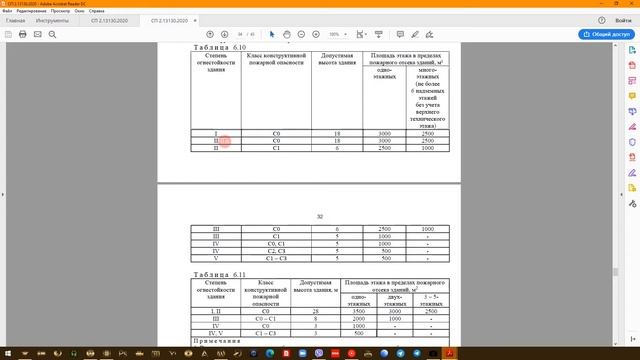Open the help question mark icon
This screenshot has width=640, height=360.
(x=602, y=20)
